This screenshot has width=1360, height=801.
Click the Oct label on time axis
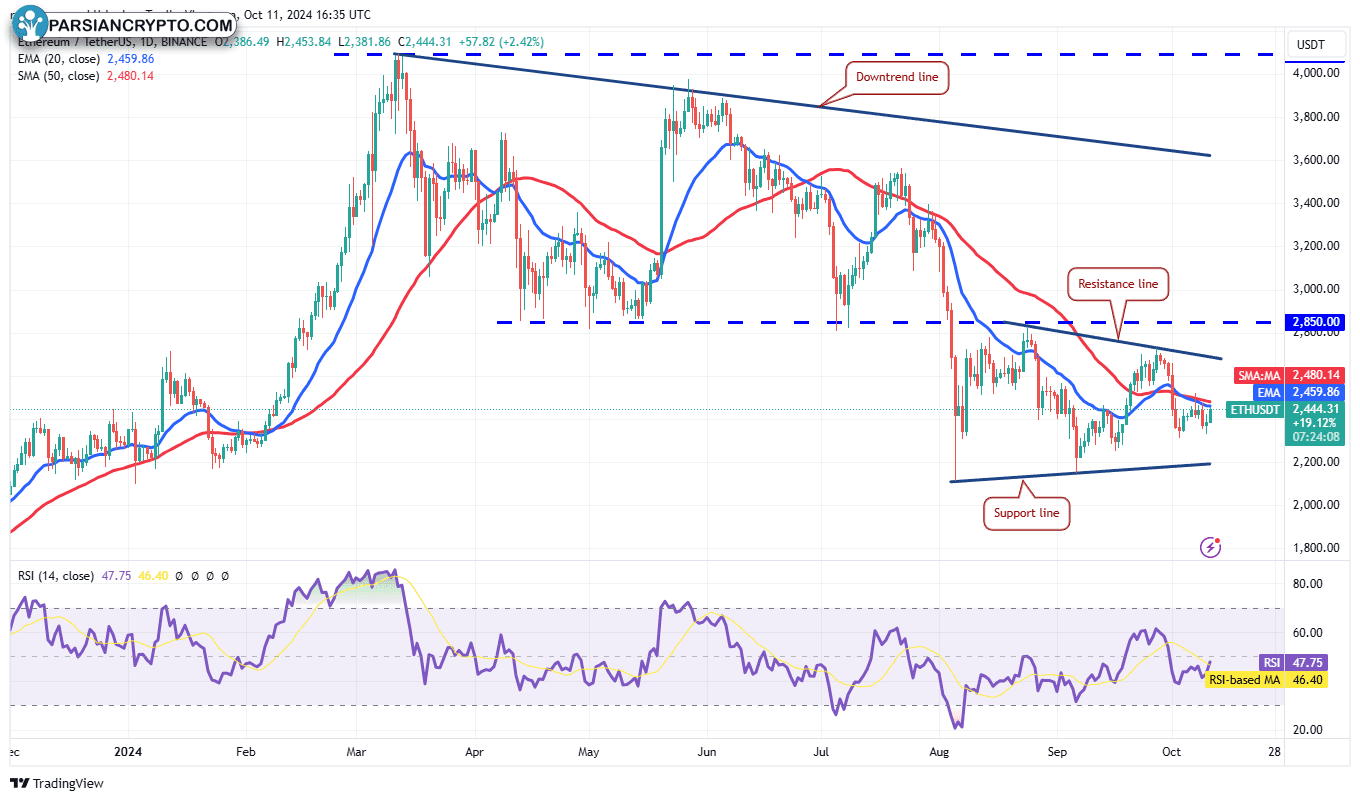point(1171,751)
